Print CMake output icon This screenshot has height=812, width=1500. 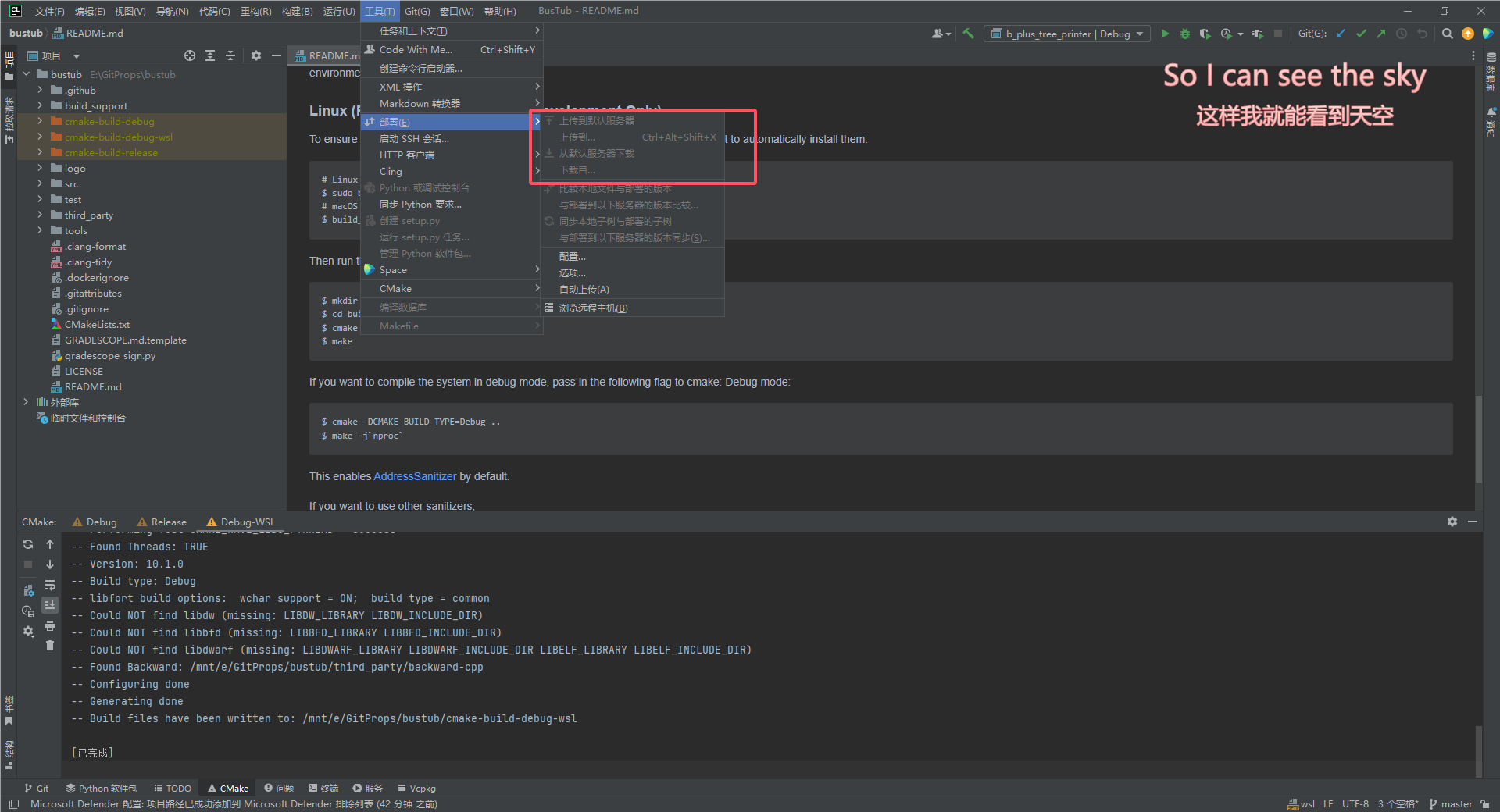[x=50, y=625]
